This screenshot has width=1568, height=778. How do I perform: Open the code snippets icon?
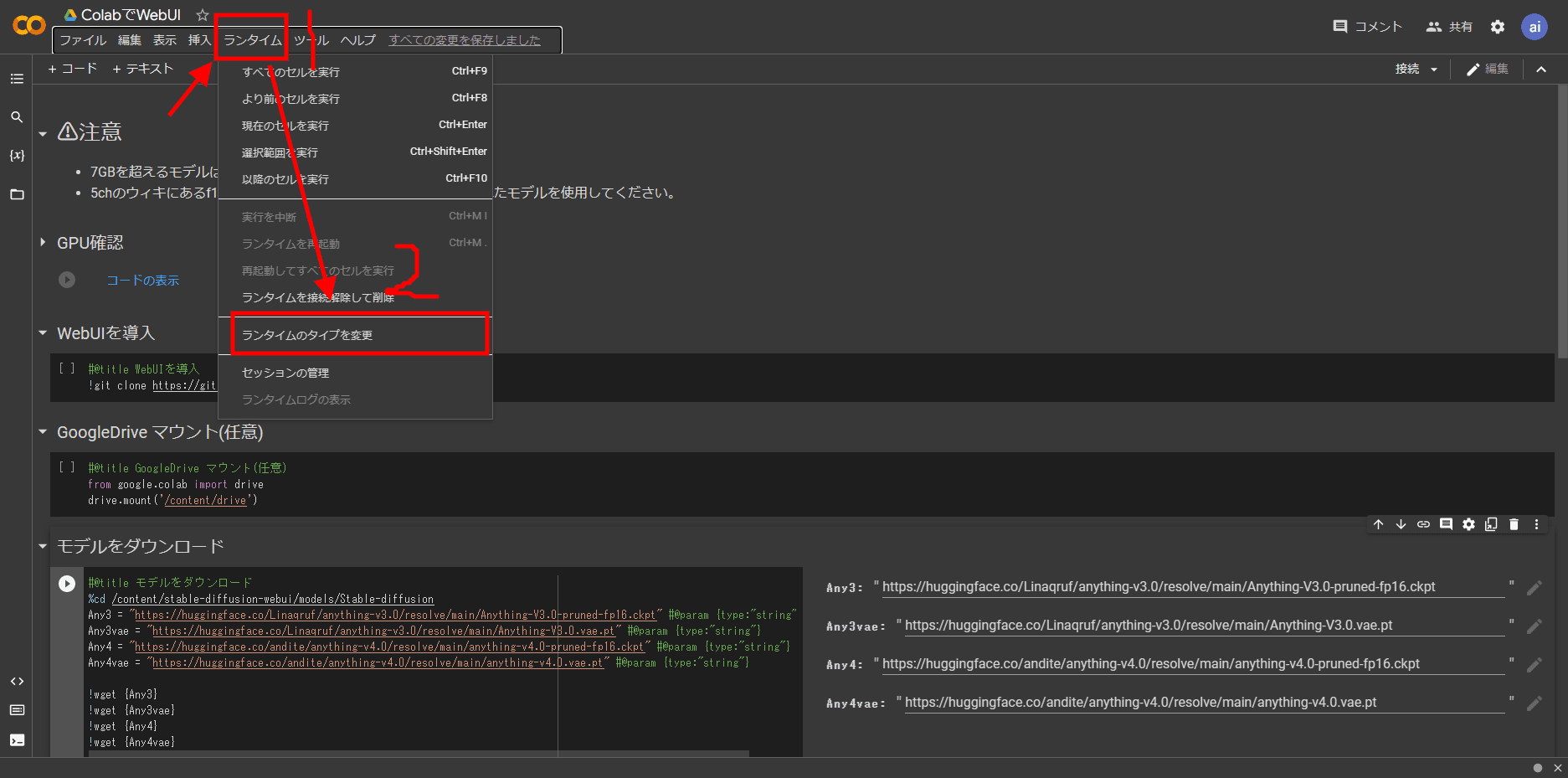coord(17,681)
